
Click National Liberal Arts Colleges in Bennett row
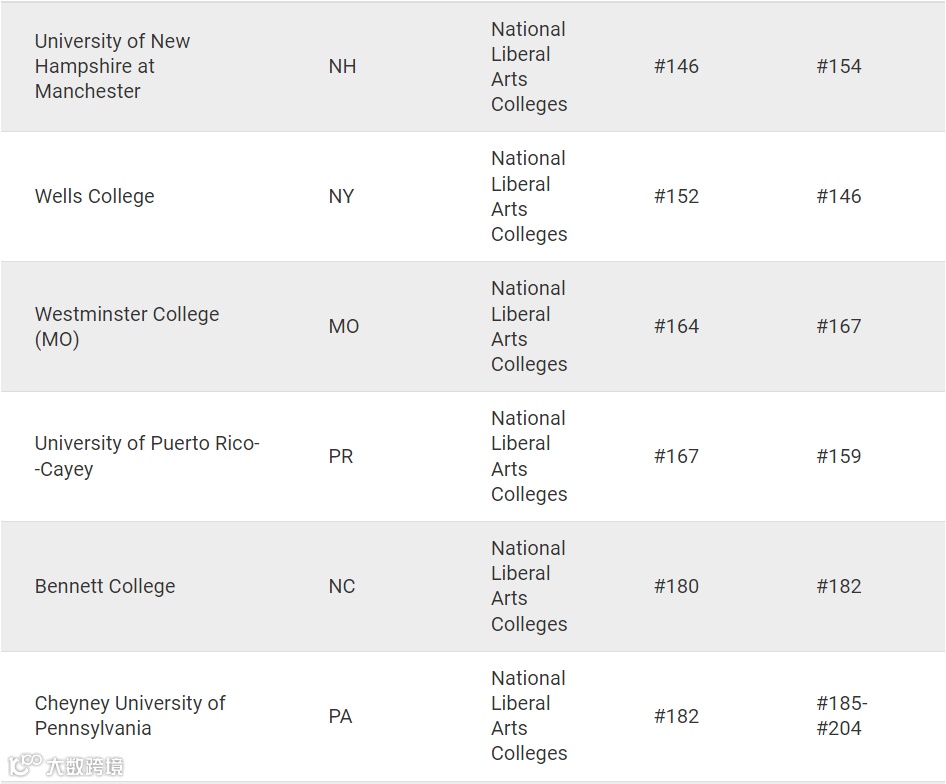(x=528, y=586)
